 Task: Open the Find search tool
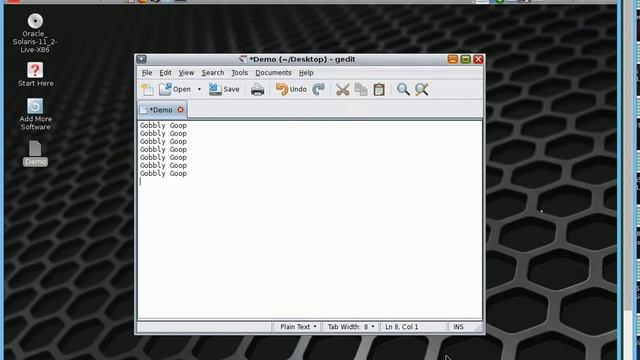tap(403, 89)
